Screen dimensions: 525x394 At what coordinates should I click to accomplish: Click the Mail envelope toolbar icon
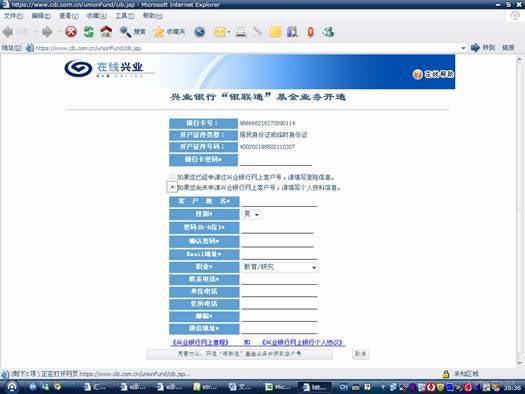220,32
